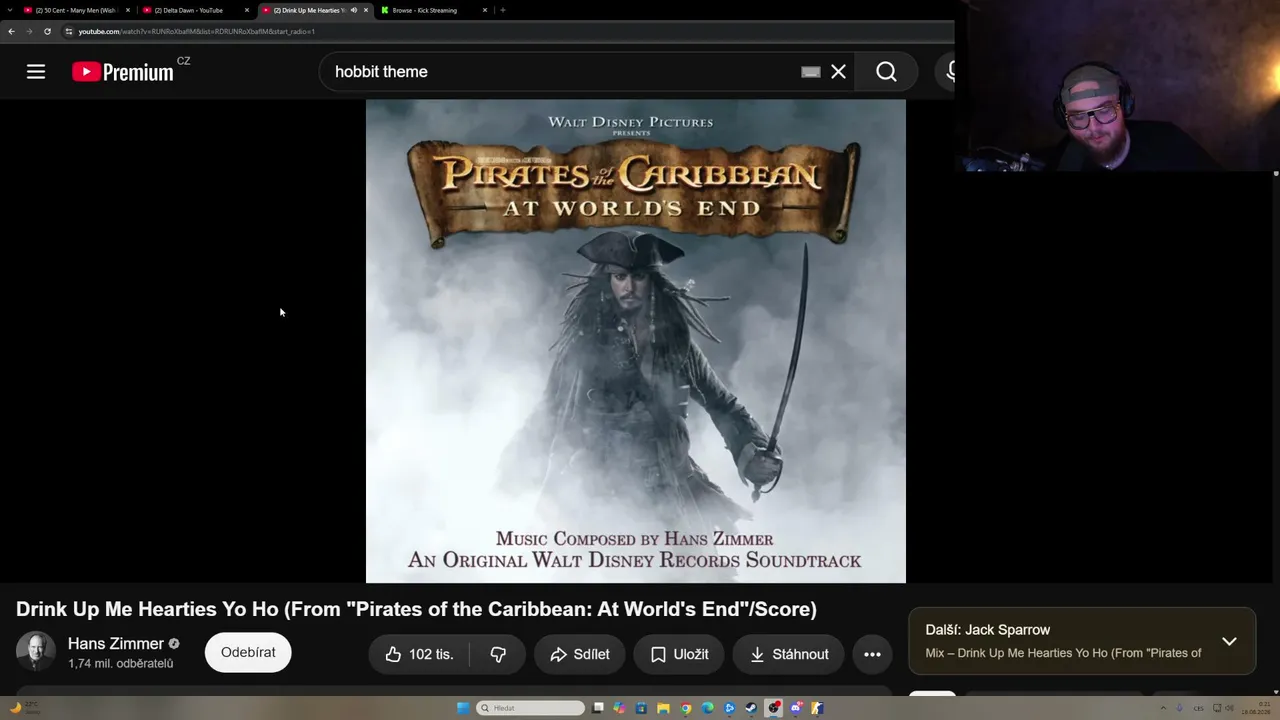The image size is (1280, 720).
Task: Open the weather widget on taskbar
Action: coord(25,708)
